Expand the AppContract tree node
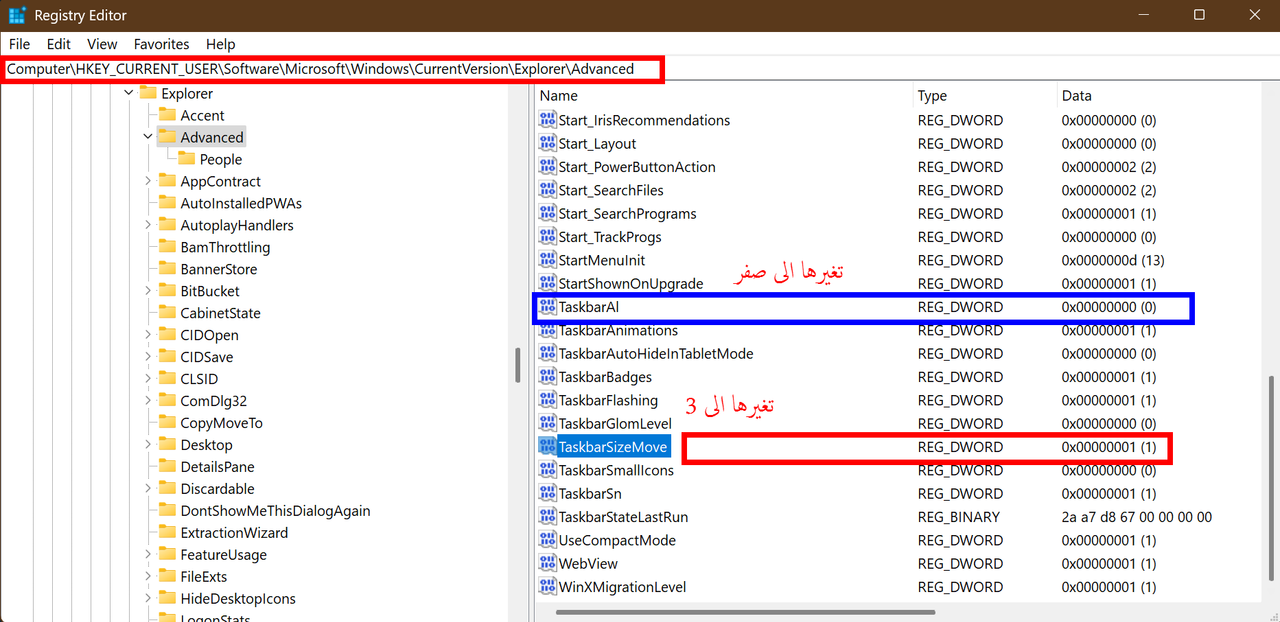The height and width of the screenshot is (622, 1280). pyautogui.click(x=148, y=181)
